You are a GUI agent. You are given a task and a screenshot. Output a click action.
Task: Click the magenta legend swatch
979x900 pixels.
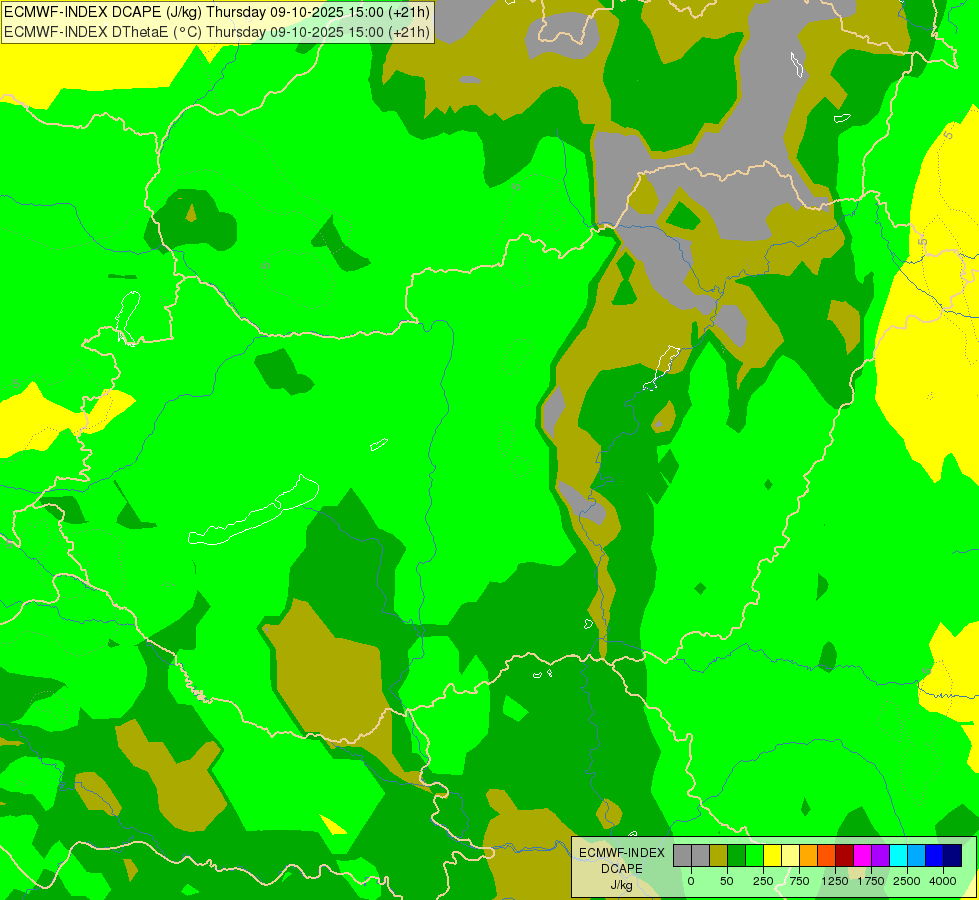(x=863, y=856)
